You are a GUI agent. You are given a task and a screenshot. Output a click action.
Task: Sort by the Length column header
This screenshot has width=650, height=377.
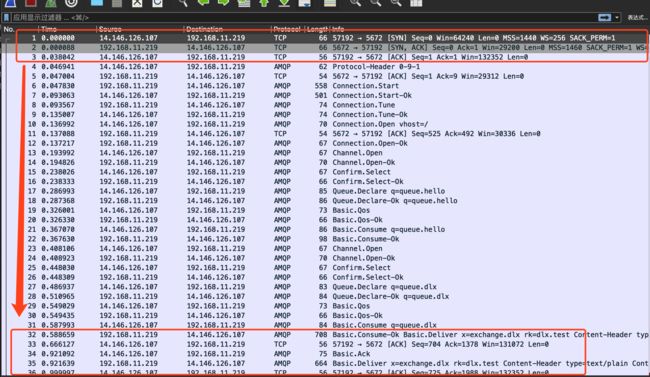click(x=317, y=29)
